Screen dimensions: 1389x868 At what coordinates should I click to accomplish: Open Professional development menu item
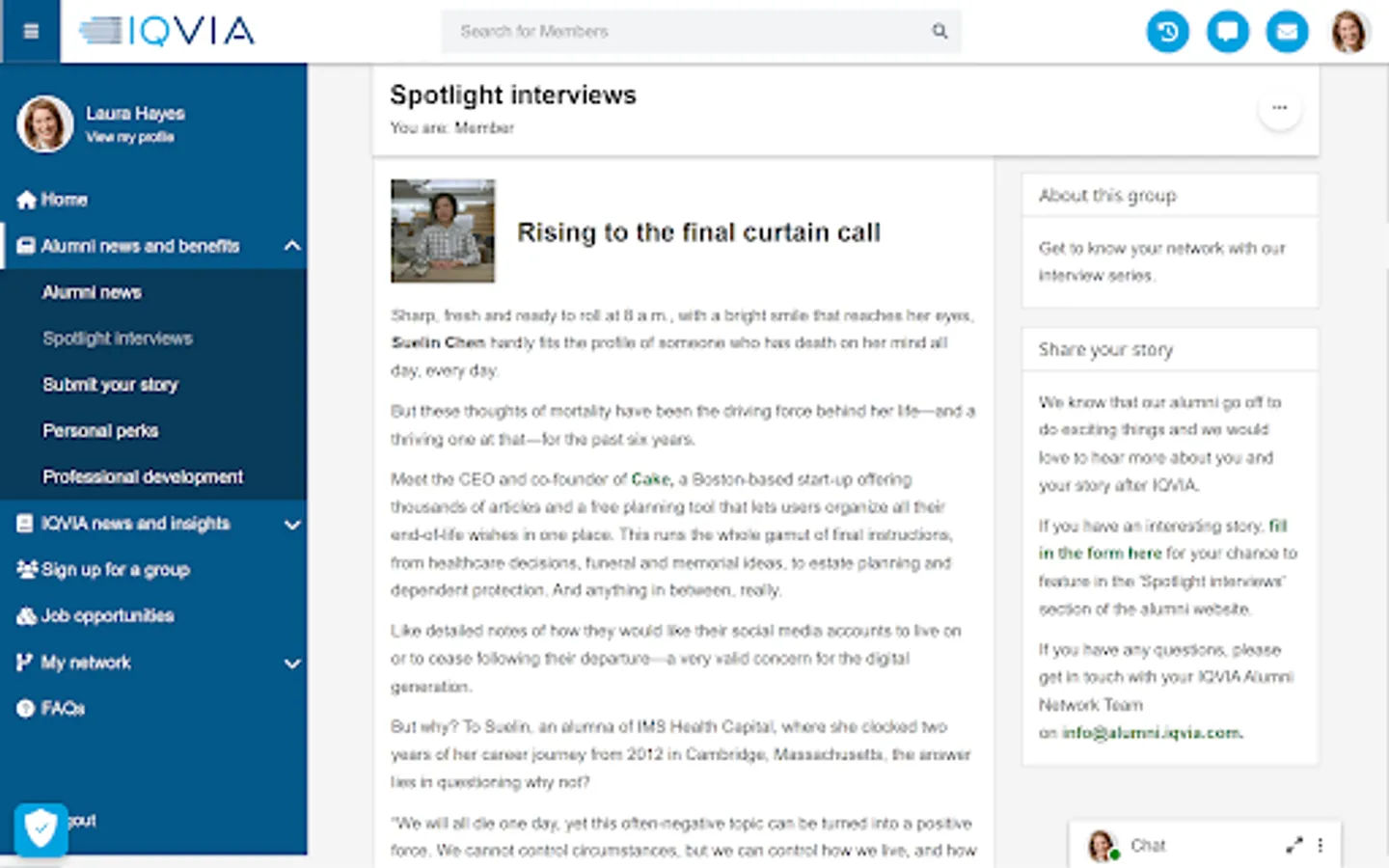[143, 477]
